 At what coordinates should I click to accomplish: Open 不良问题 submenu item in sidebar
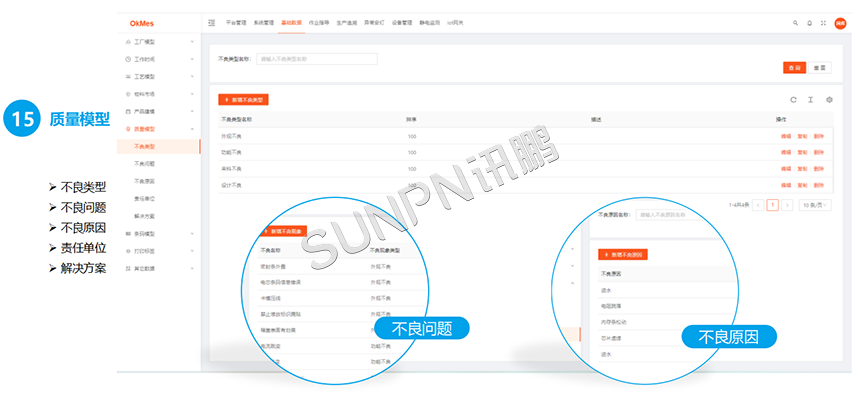(x=144, y=164)
